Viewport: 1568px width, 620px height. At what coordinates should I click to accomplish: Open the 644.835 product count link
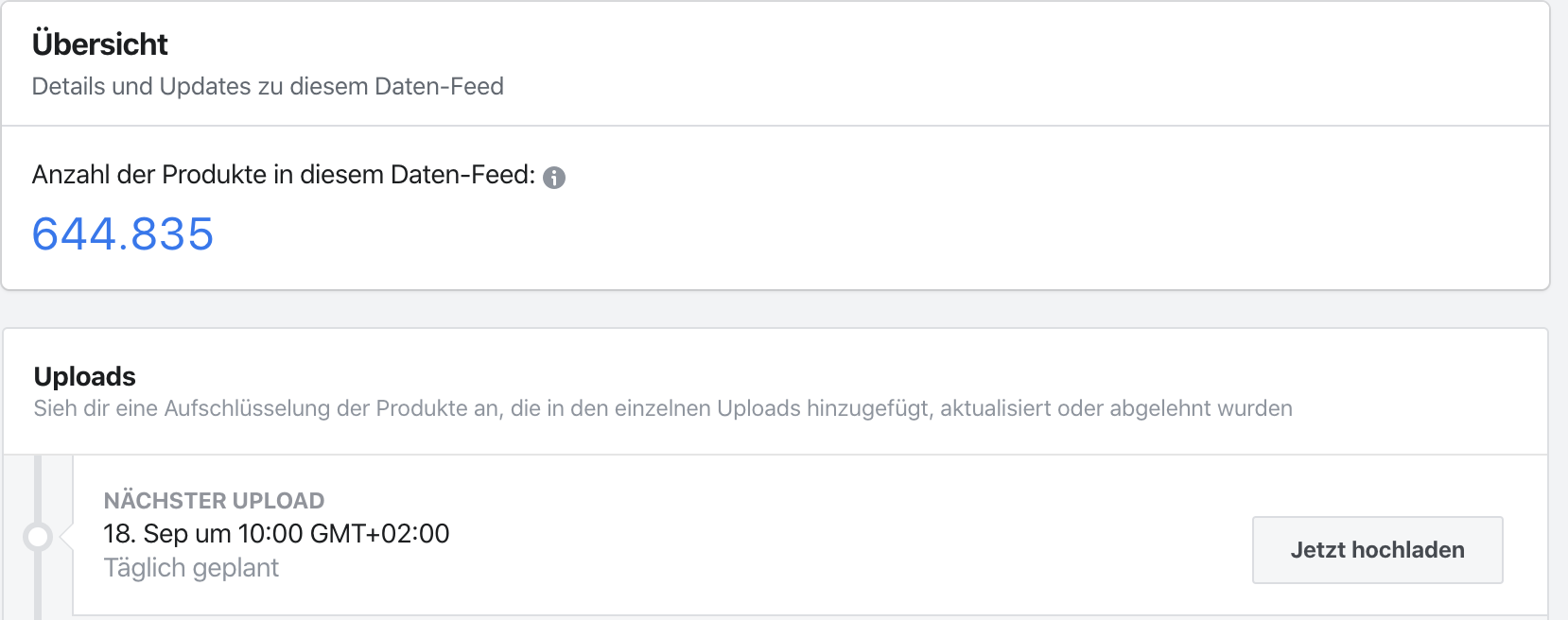(x=123, y=234)
